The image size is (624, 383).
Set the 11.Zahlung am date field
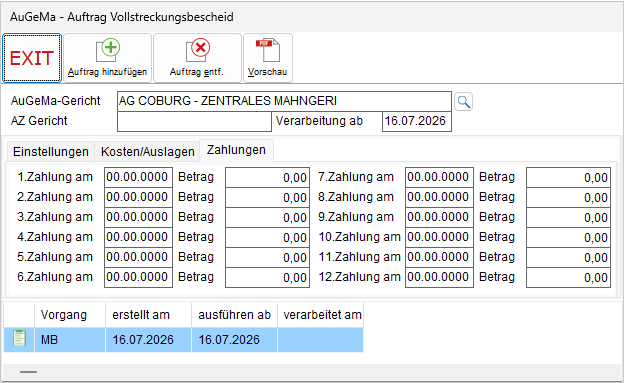tap(439, 257)
